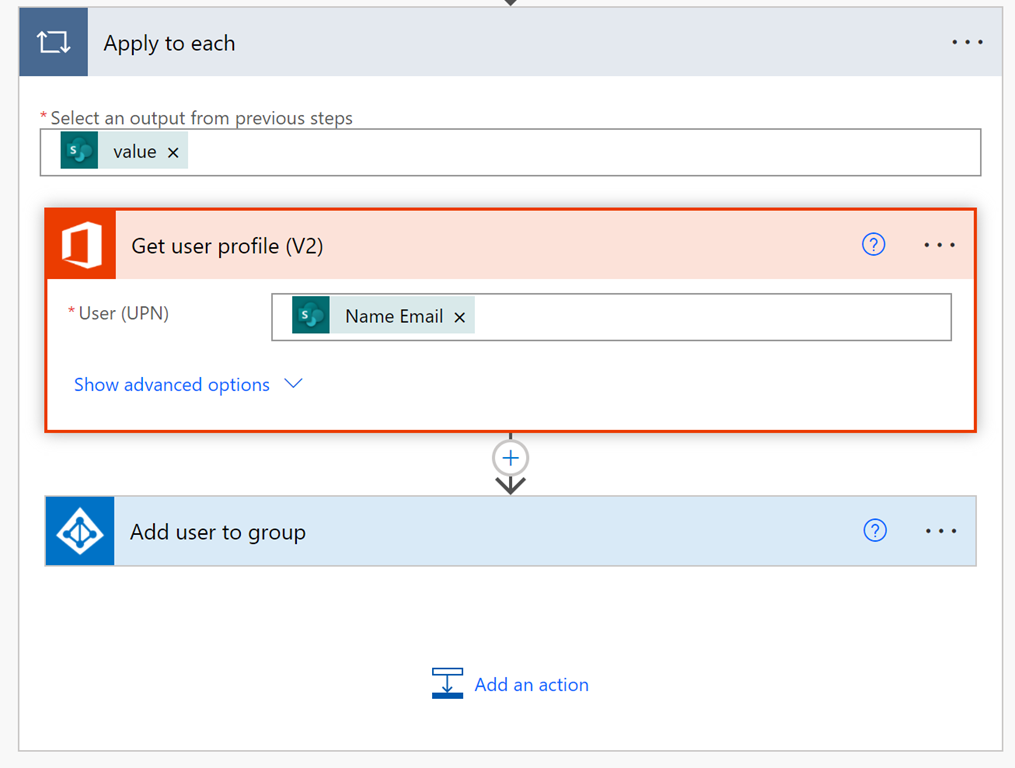Insert a new step with the plus button
The image size is (1015, 768).
click(510, 458)
